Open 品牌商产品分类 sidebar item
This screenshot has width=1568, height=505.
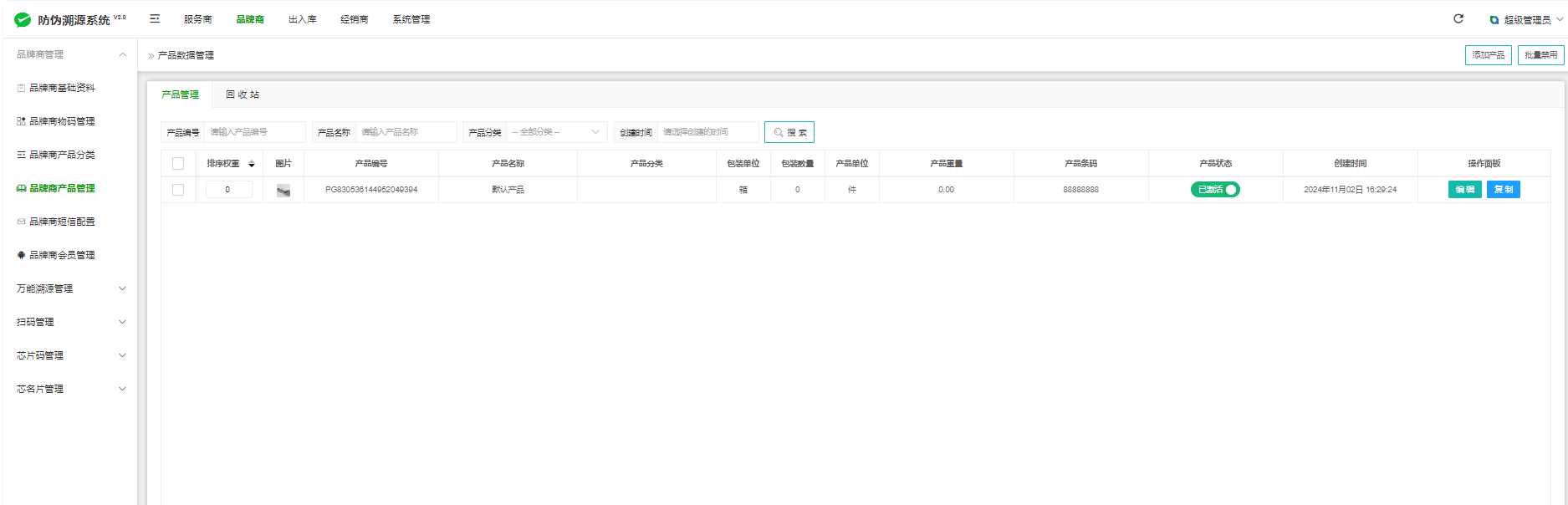[x=62, y=155]
